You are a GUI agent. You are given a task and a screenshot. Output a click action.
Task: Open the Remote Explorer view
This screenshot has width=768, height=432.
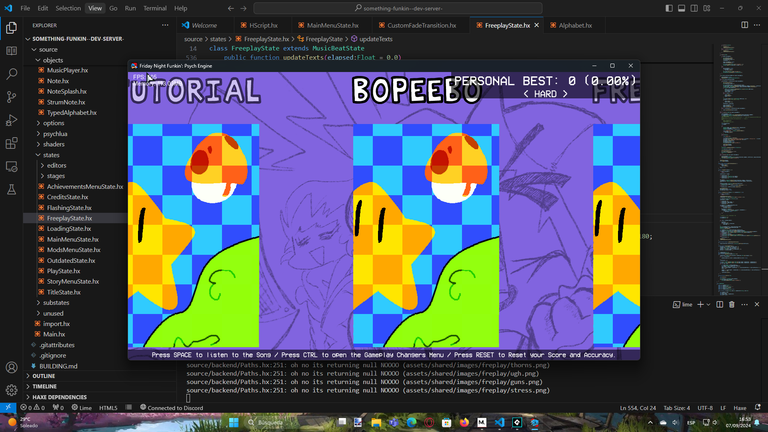[x=11, y=167]
